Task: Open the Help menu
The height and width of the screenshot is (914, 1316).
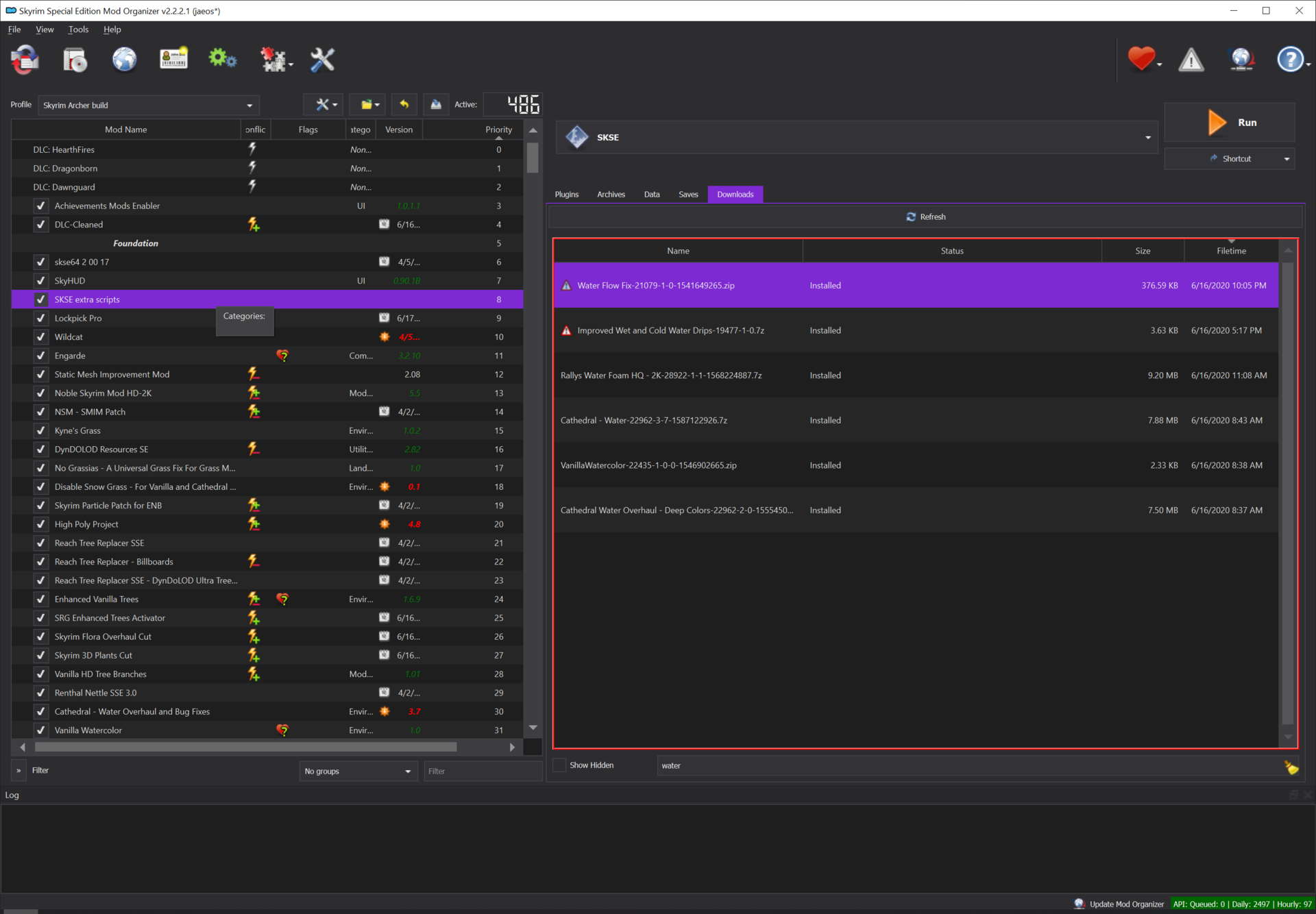Action: pos(112,29)
